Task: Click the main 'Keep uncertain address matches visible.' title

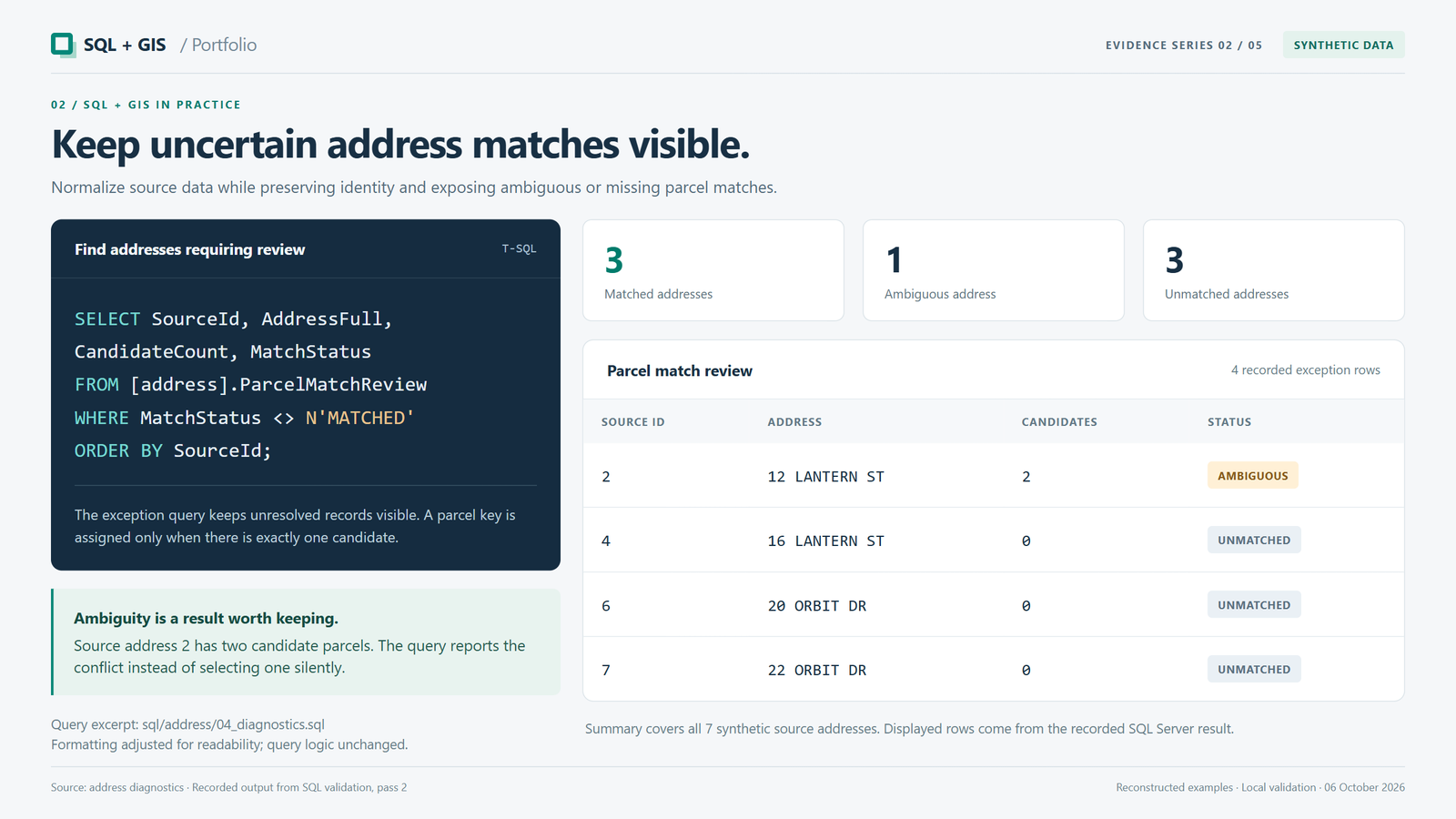Action: pyautogui.click(x=400, y=145)
